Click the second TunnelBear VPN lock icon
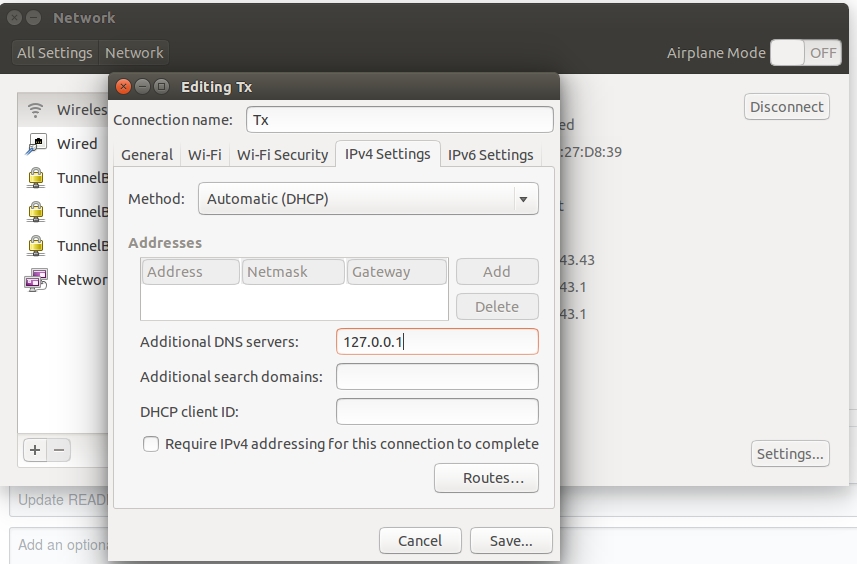This screenshot has height=564, width=857. click(36, 212)
